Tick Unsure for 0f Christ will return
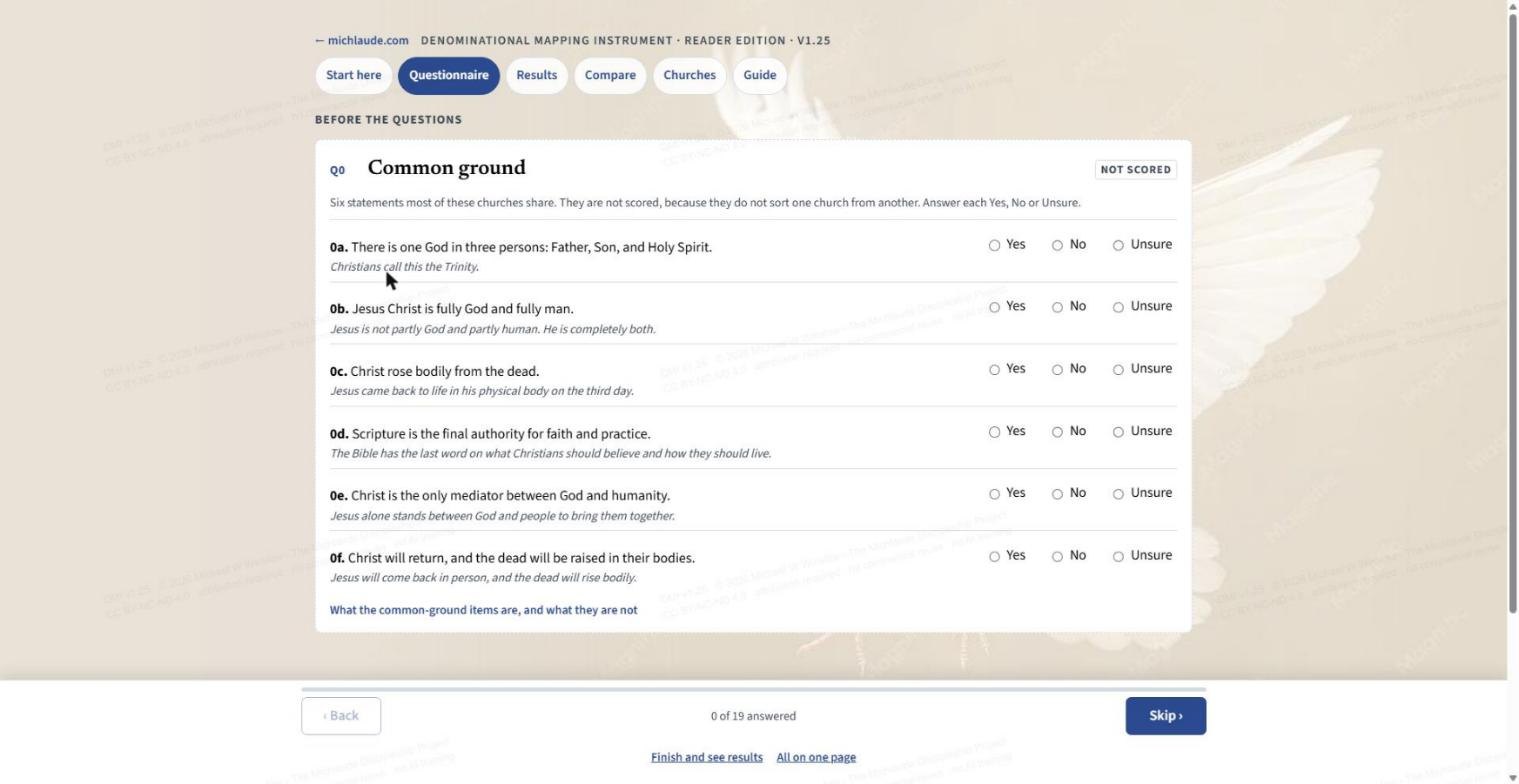This screenshot has width=1519, height=784. tap(1118, 556)
